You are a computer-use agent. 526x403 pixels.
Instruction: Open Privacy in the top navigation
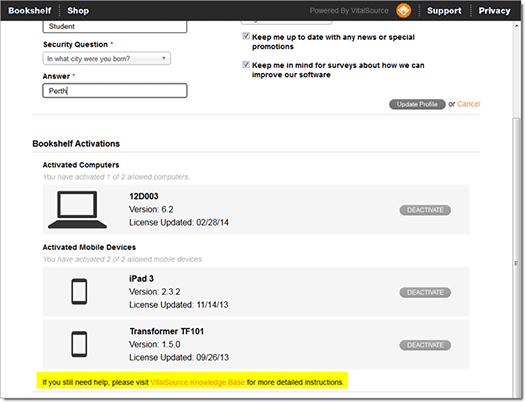(494, 11)
